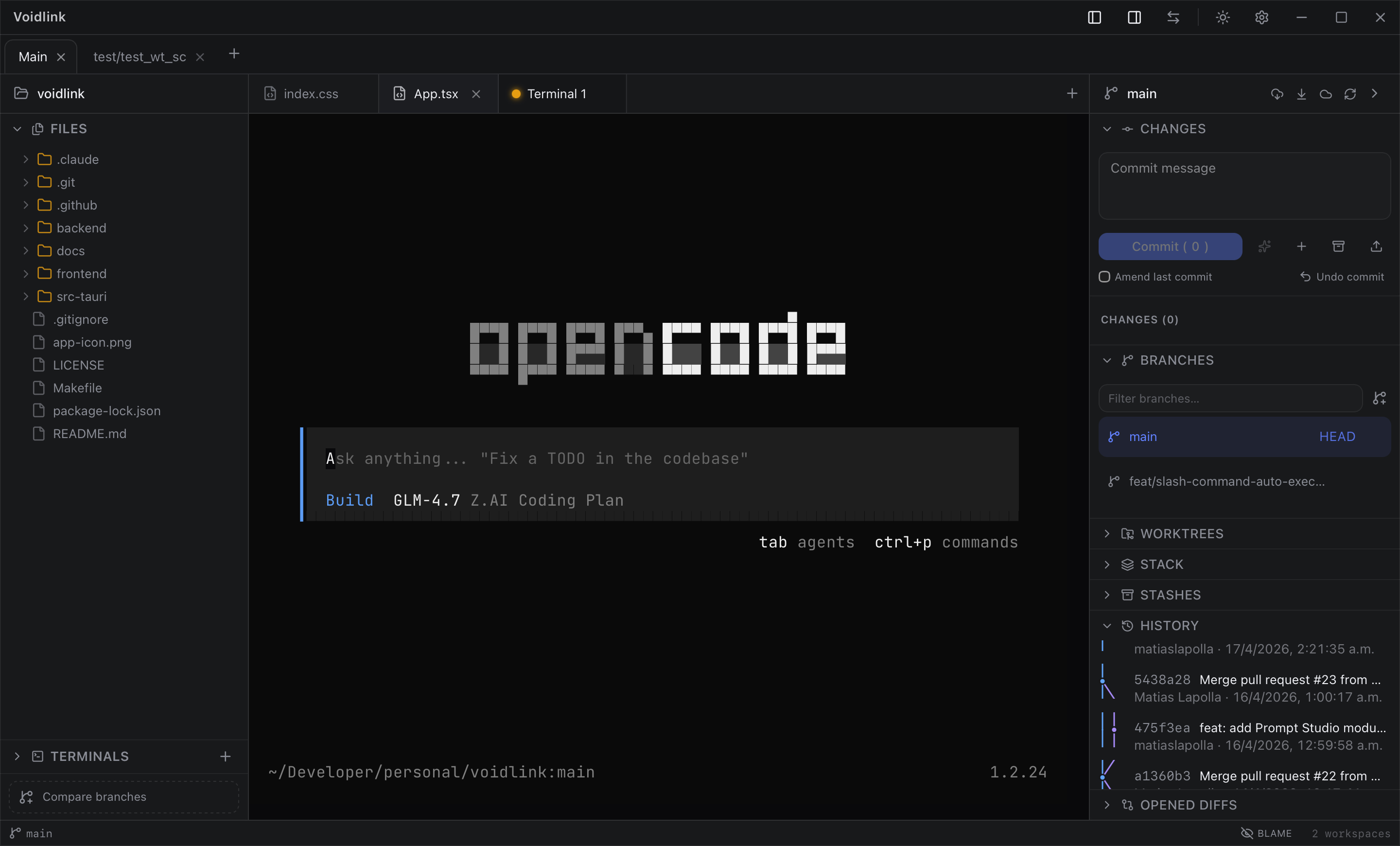Open the LICENSE file
This screenshot has width=1400, height=846.
(78, 365)
